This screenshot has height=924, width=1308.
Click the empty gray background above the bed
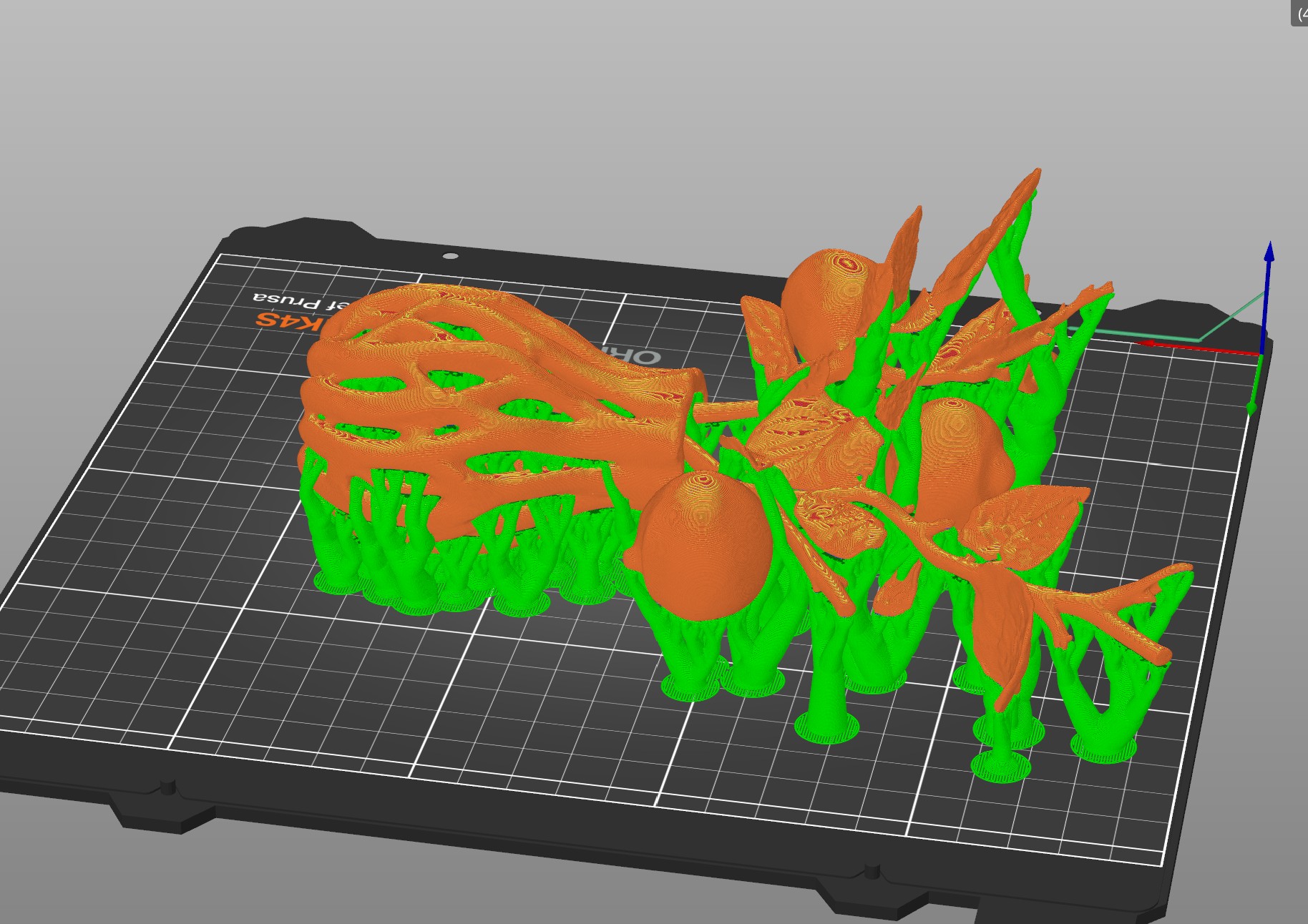tap(572, 107)
